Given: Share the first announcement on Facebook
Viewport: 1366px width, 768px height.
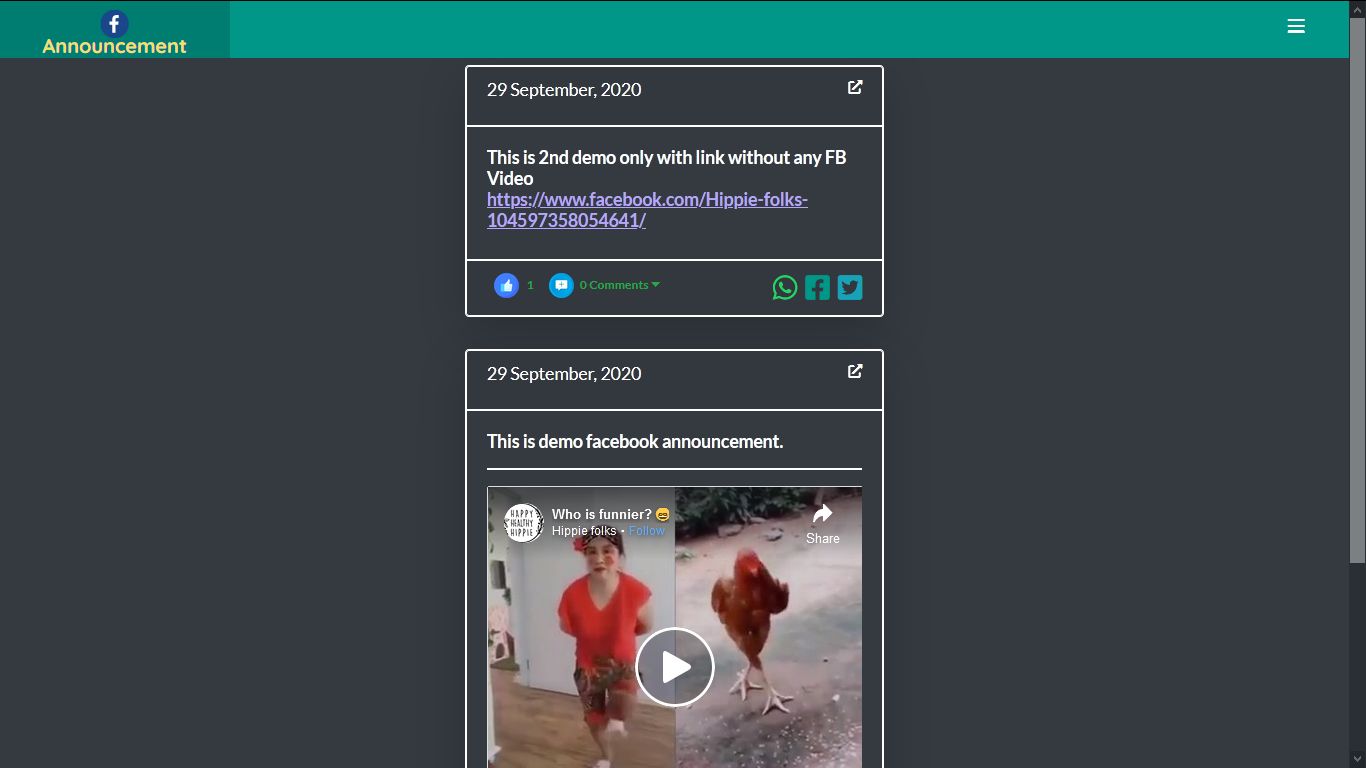Looking at the screenshot, I should point(817,287).
